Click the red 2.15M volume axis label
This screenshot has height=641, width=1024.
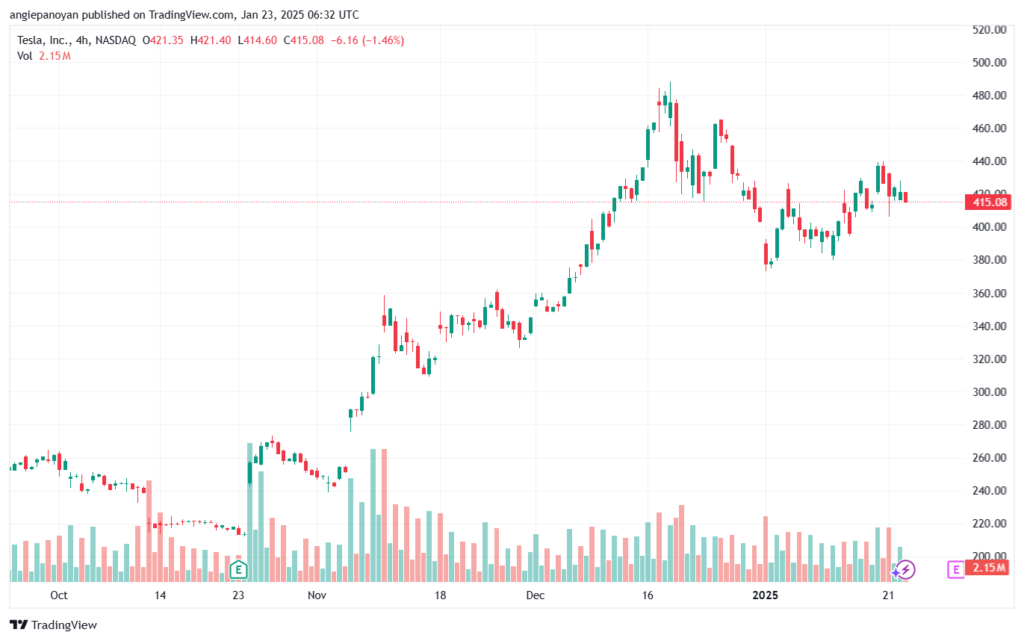(x=988, y=568)
